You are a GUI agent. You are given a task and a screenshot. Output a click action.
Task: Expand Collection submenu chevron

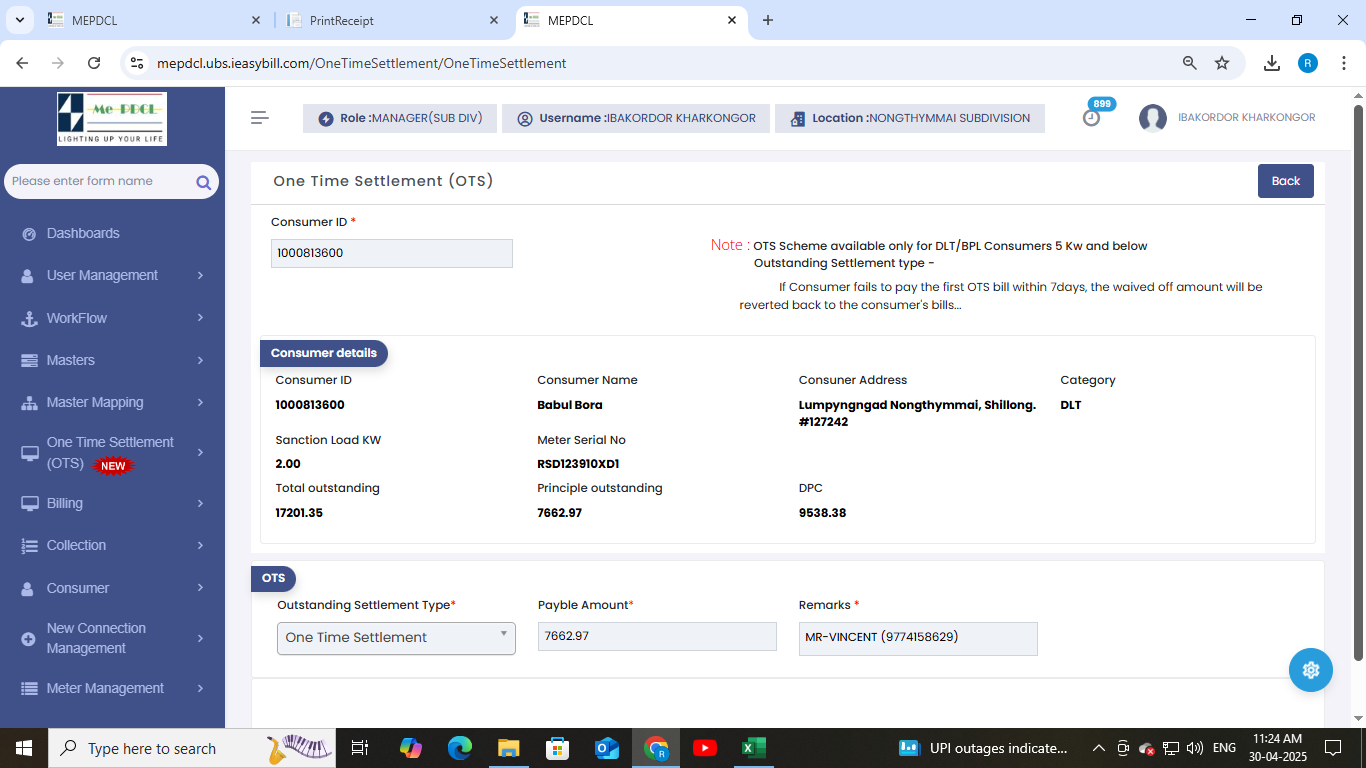[x=200, y=545]
